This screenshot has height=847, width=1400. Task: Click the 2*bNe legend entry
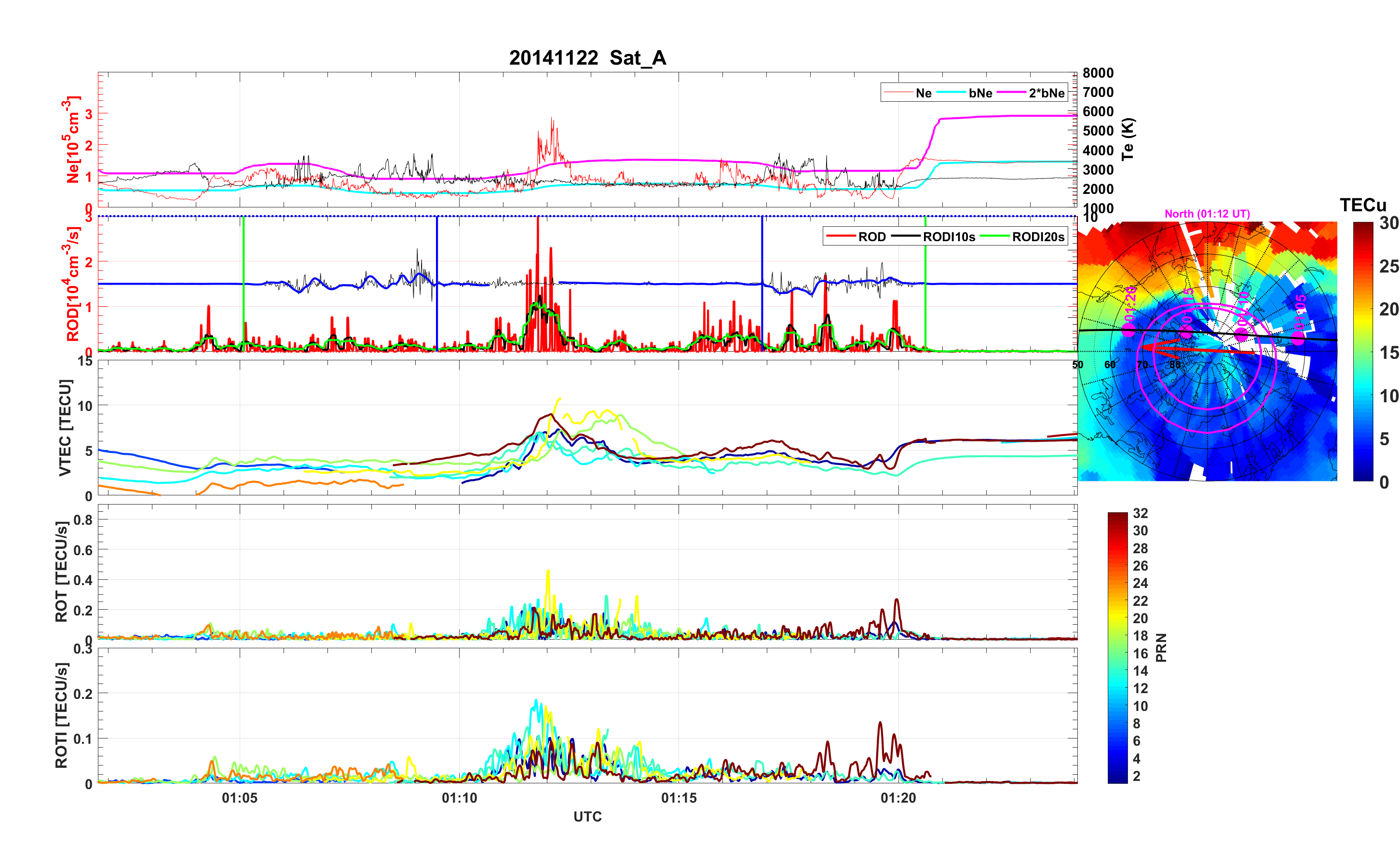[x=1046, y=93]
